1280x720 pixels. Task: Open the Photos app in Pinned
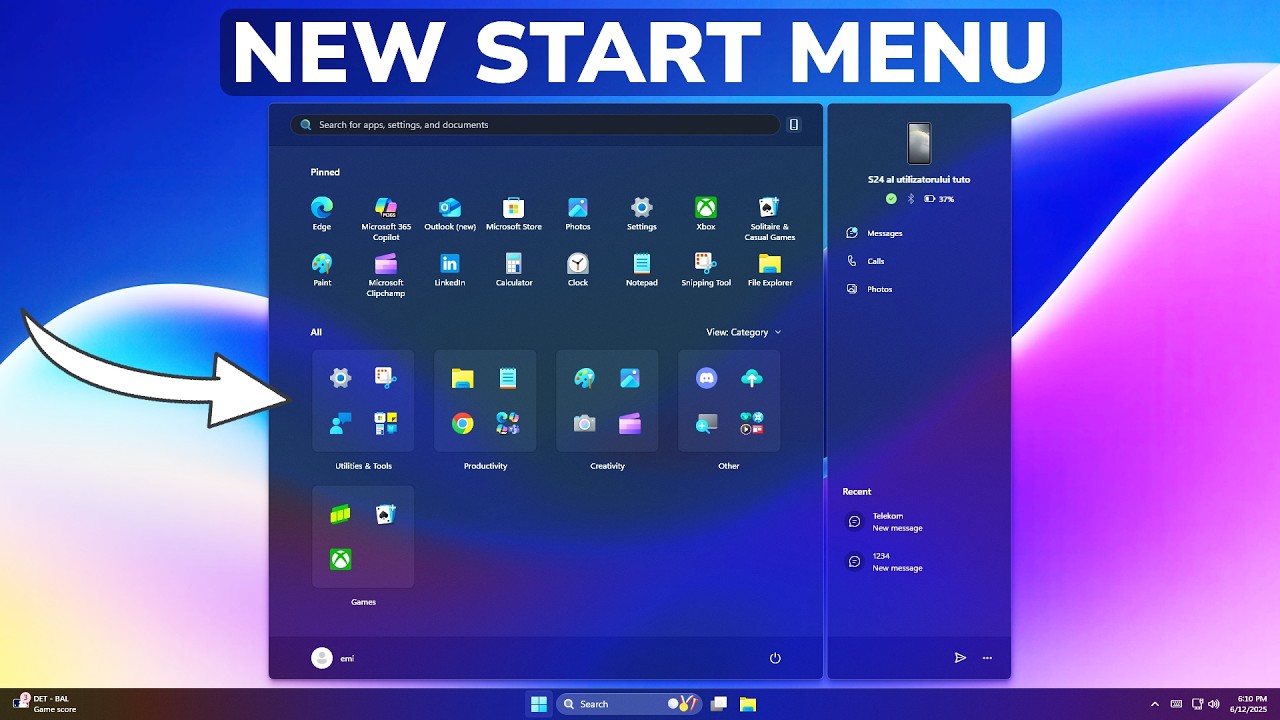click(x=578, y=213)
